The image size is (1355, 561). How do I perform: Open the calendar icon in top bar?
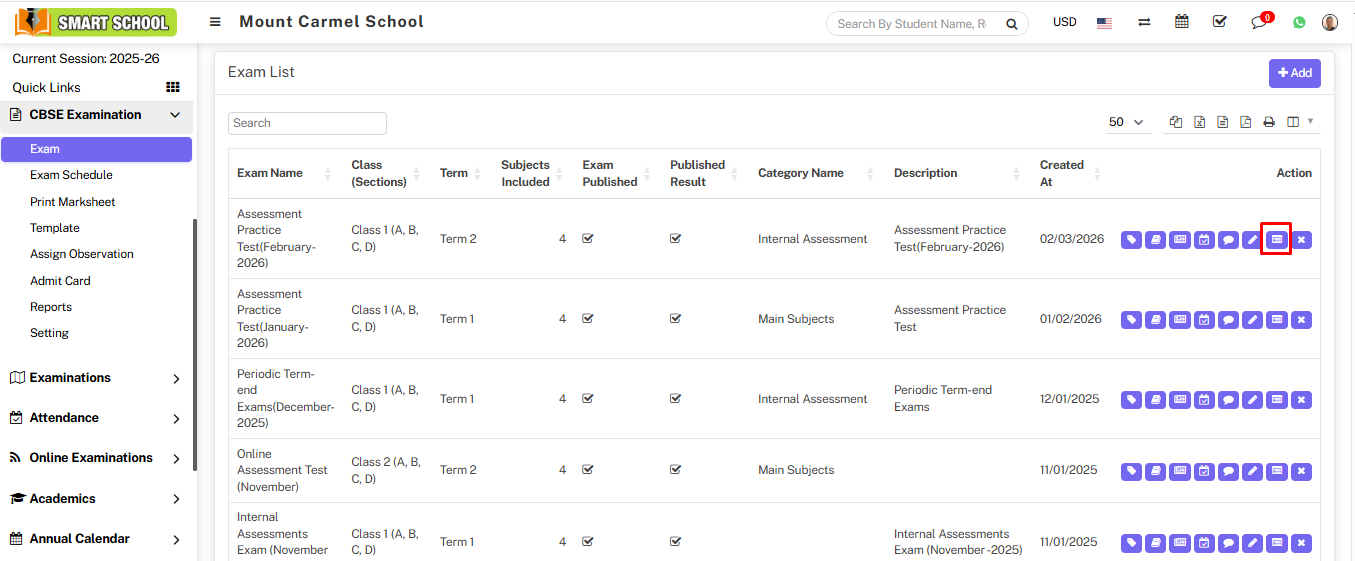(1182, 22)
